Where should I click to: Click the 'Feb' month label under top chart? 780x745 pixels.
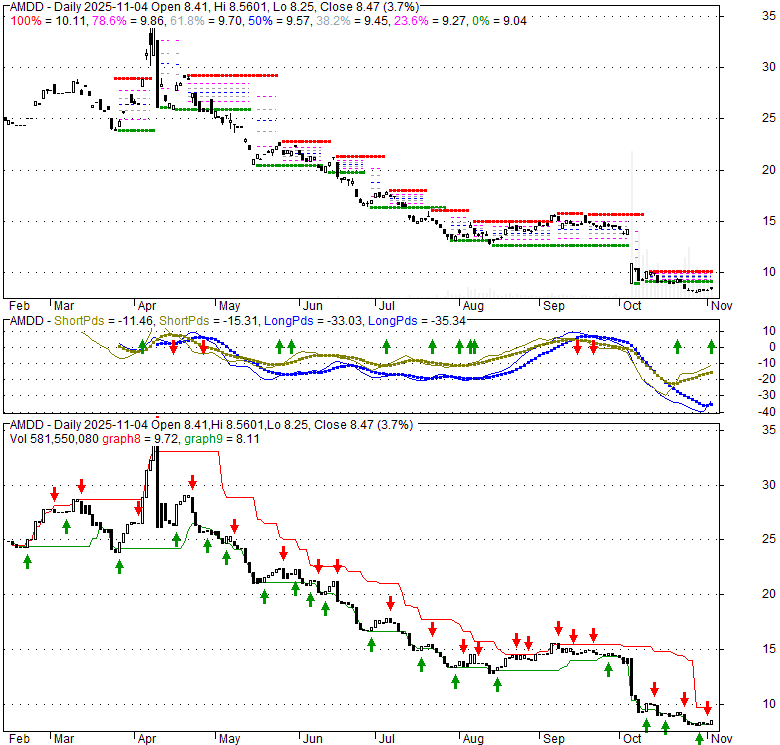(19, 306)
